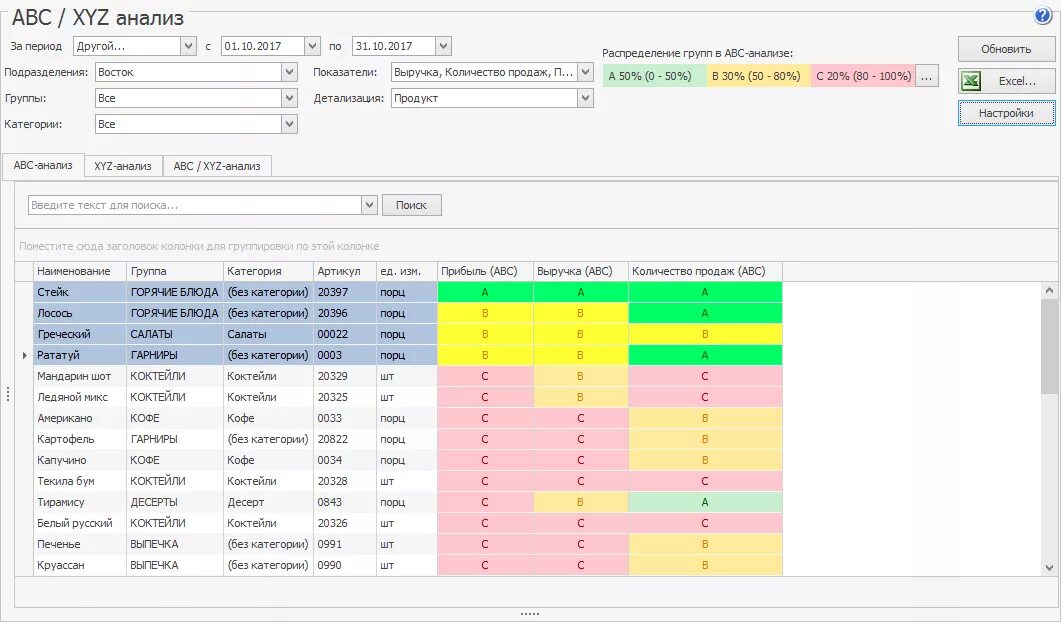The width and height of the screenshot is (1061, 622).
Task: Switch to the XYZ-анализ tab
Action: 122,166
